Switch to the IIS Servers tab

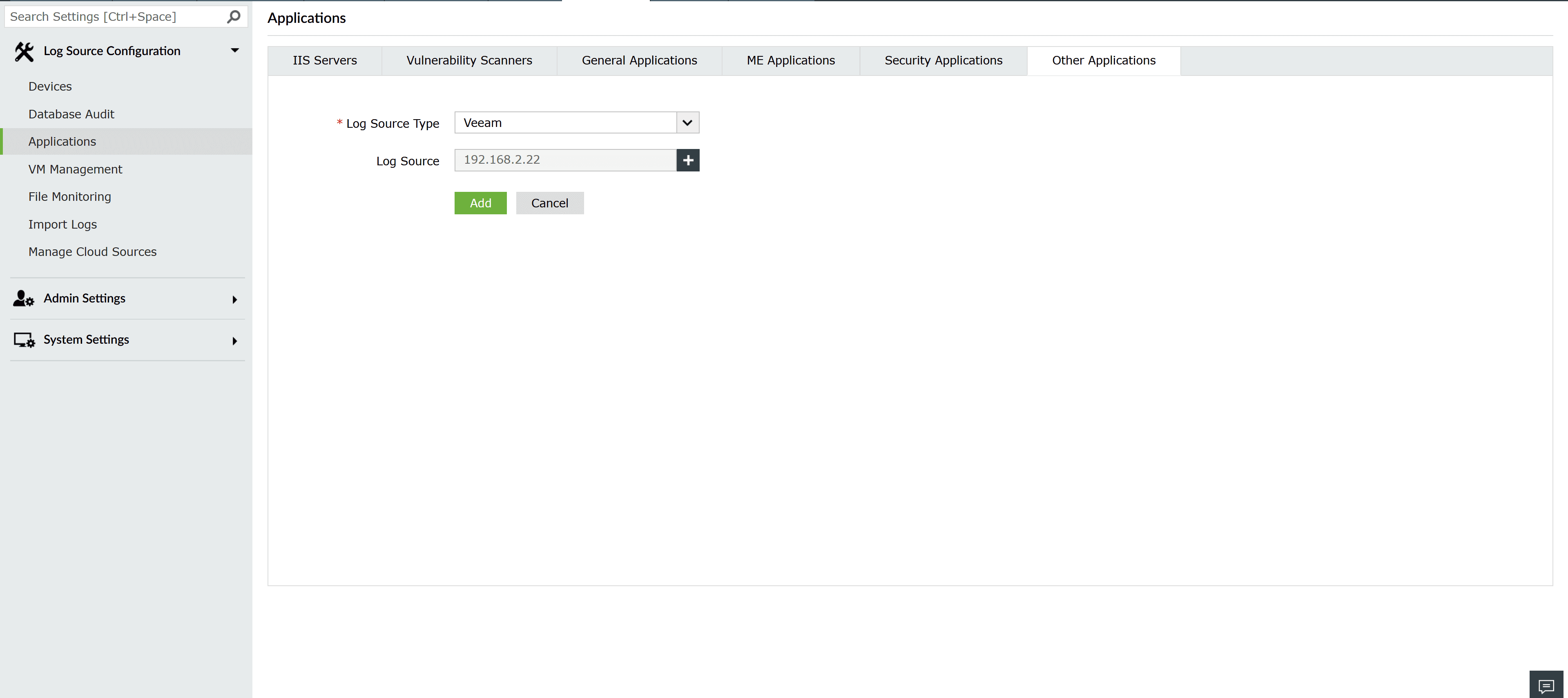pos(324,60)
